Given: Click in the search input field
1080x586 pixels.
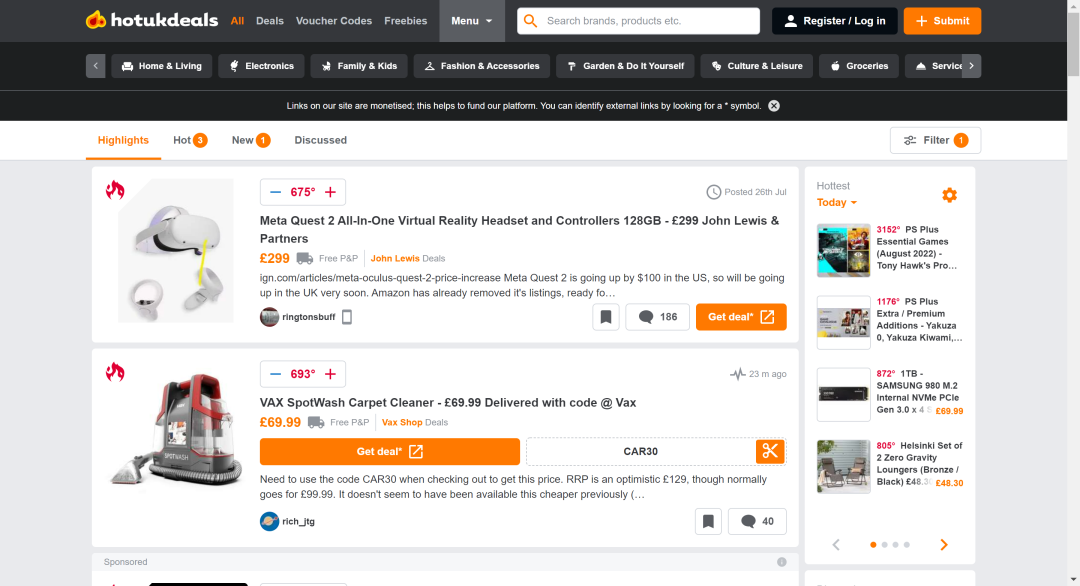Looking at the screenshot, I should pyautogui.click(x=649, y=21).
